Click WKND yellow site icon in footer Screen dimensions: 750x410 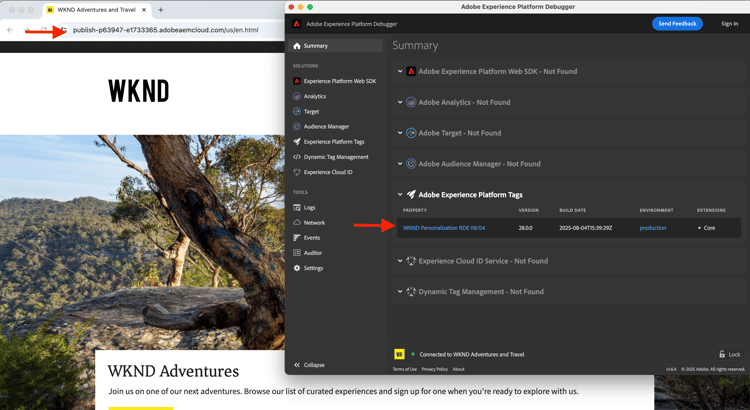click(399, 354)
